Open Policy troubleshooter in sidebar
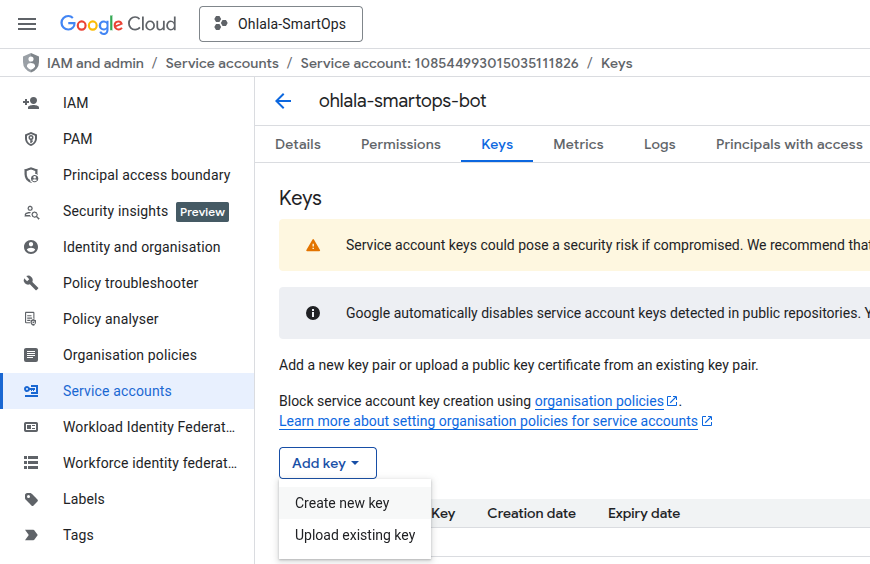This screenshot has width=870, height=564. 128,283
